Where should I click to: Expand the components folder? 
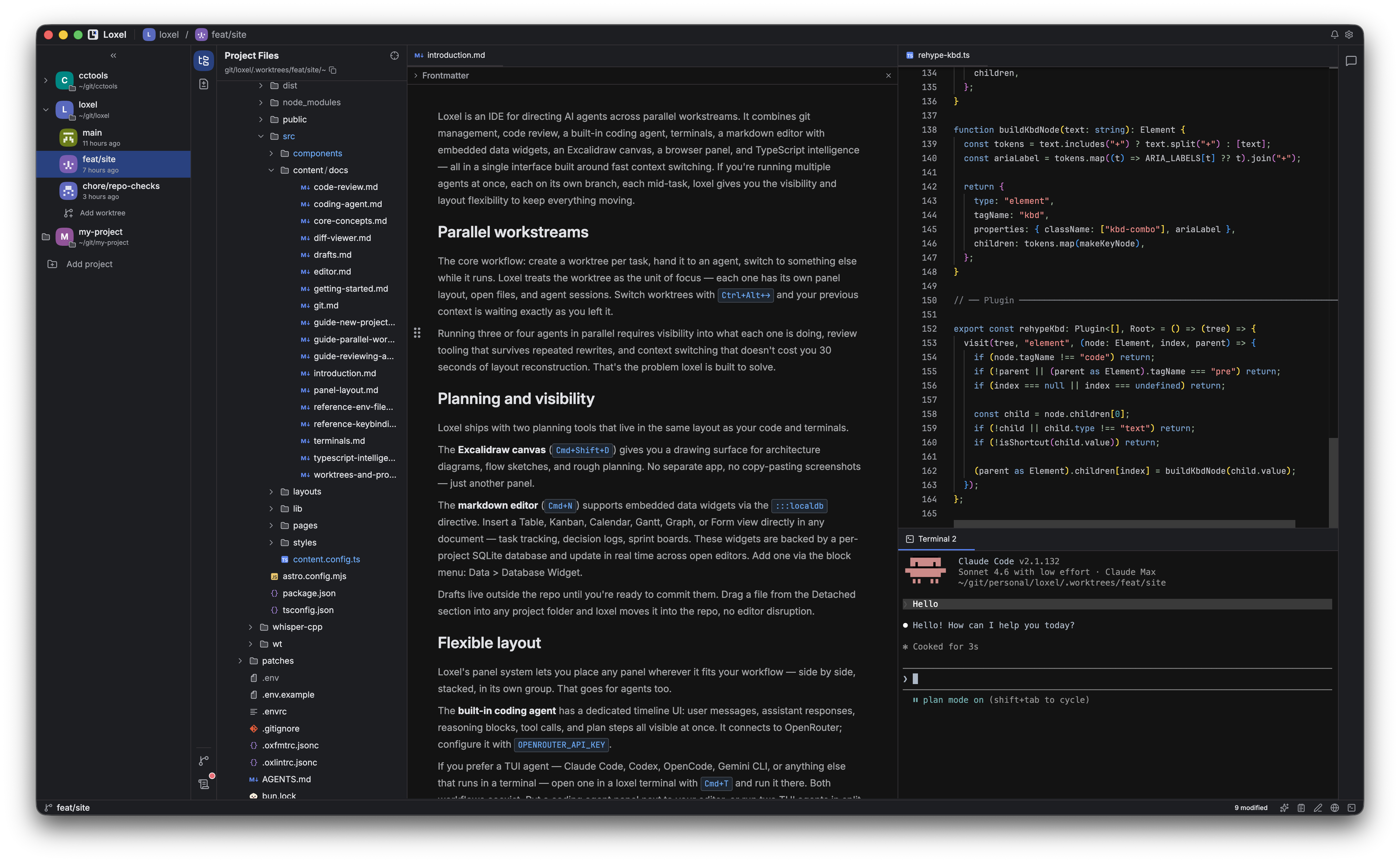pyautogui.click(x=271, y=153)
